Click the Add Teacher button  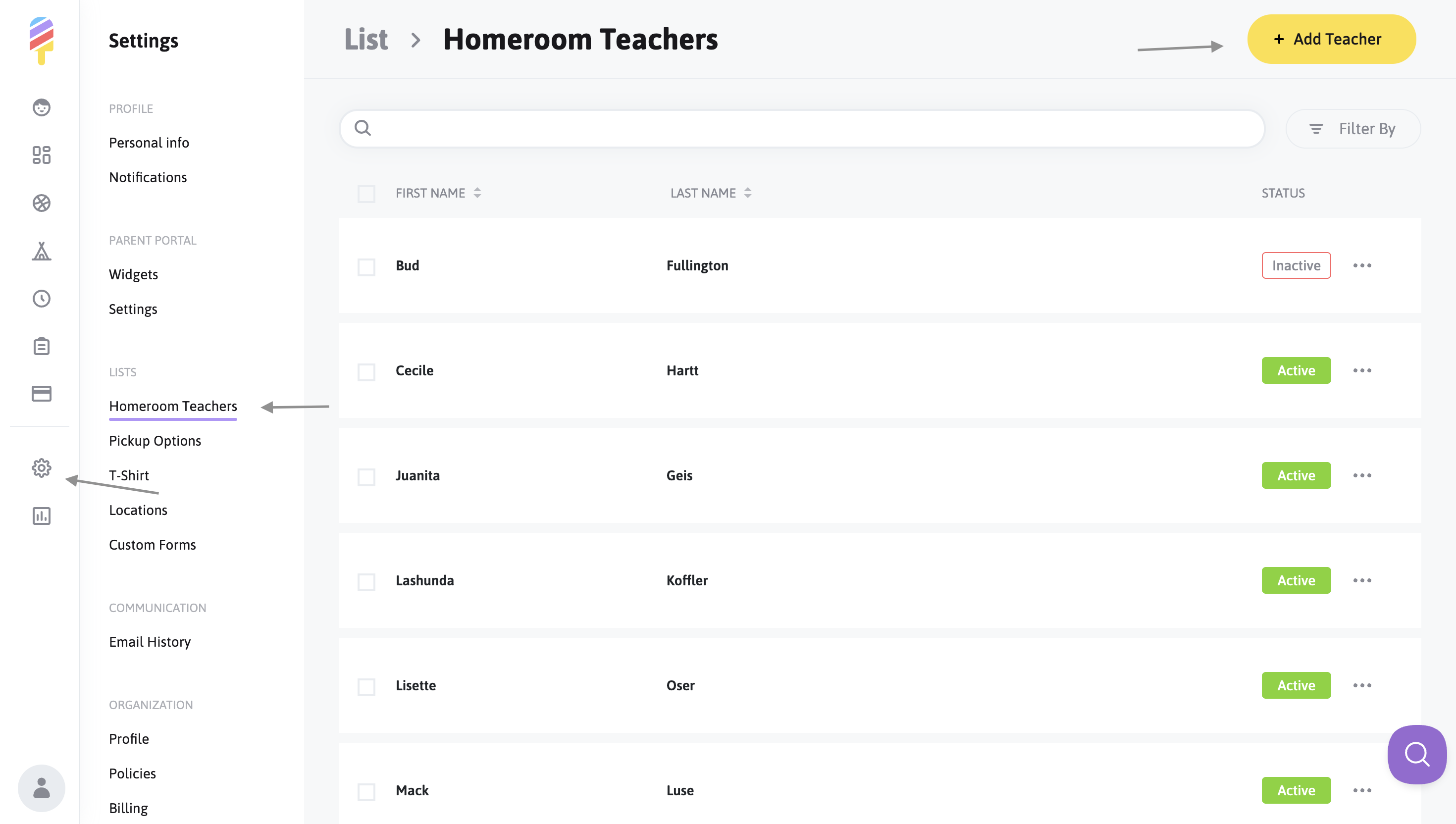[1332, 39]
